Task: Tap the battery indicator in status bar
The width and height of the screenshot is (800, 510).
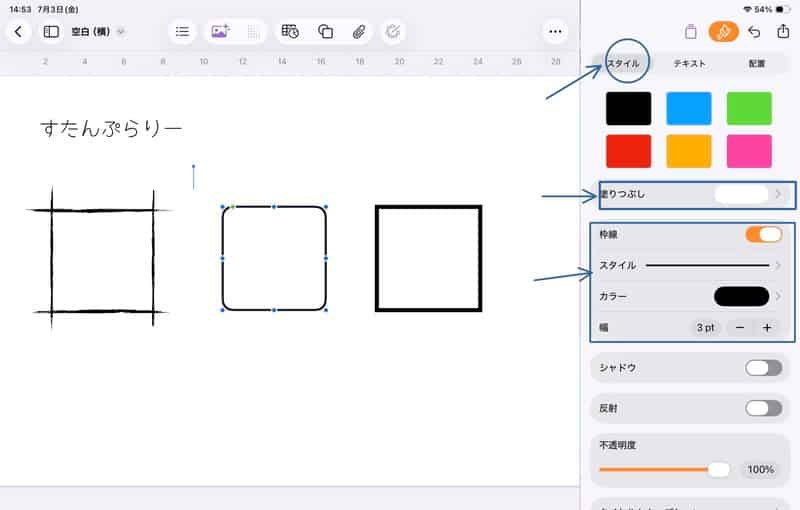Action: tap(783, 9)
